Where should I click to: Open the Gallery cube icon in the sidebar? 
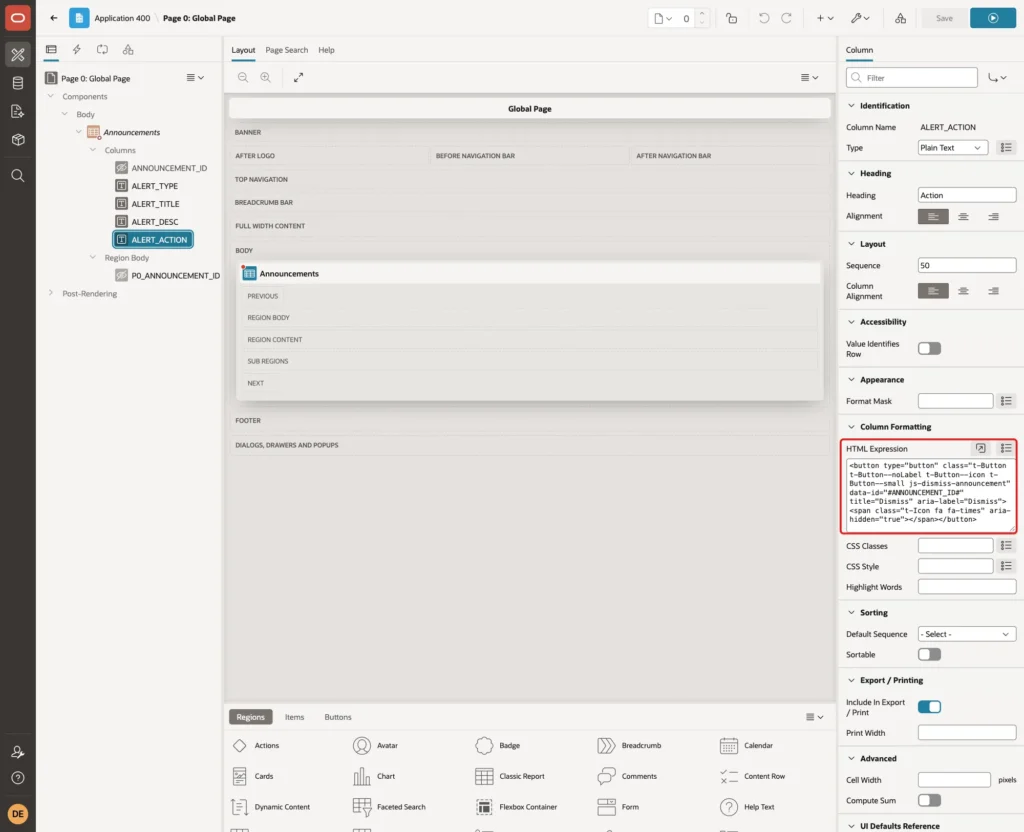pos(18,139)
